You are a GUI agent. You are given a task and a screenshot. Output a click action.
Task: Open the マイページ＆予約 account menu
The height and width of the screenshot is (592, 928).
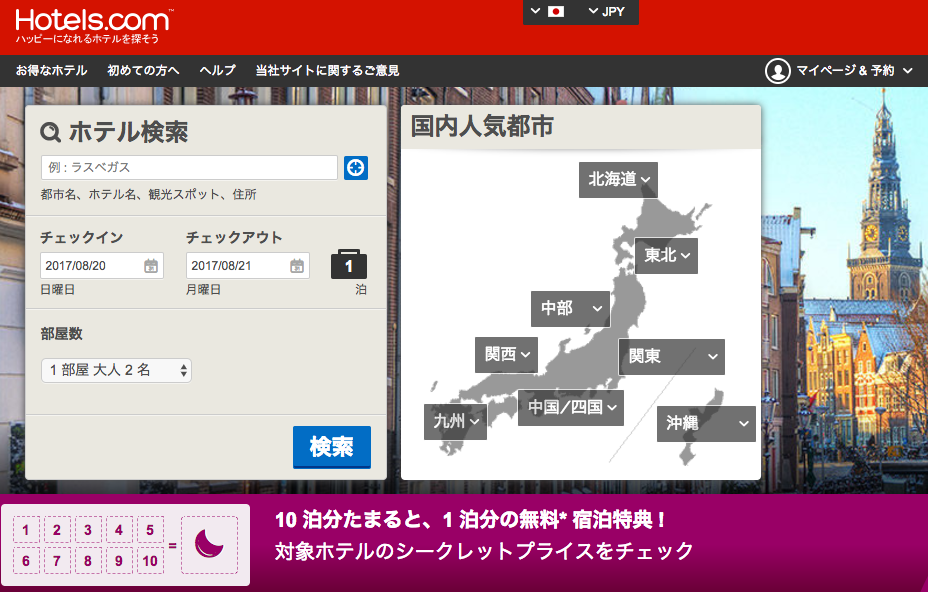point(840,71)
